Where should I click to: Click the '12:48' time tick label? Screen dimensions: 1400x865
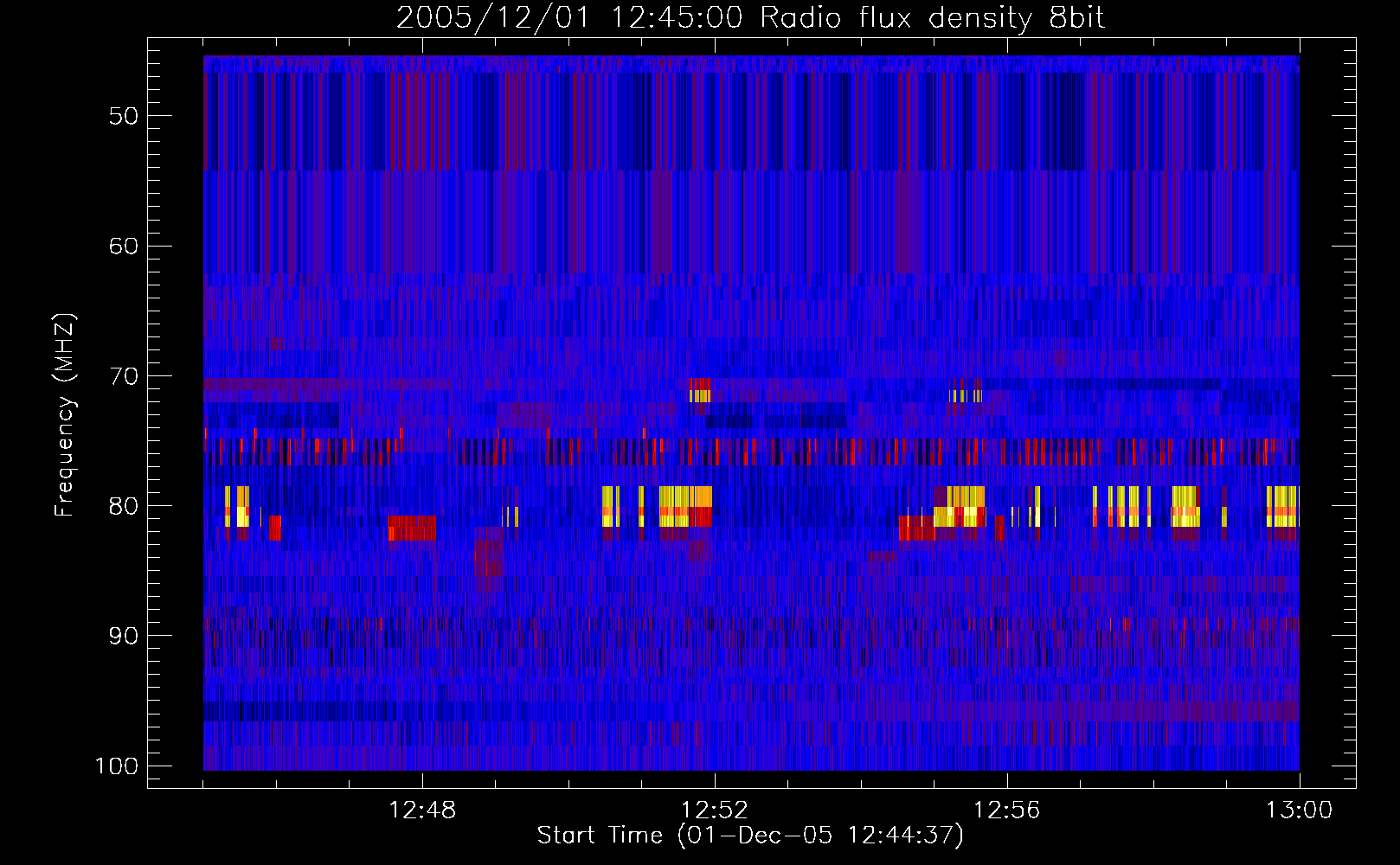[422, 811]
